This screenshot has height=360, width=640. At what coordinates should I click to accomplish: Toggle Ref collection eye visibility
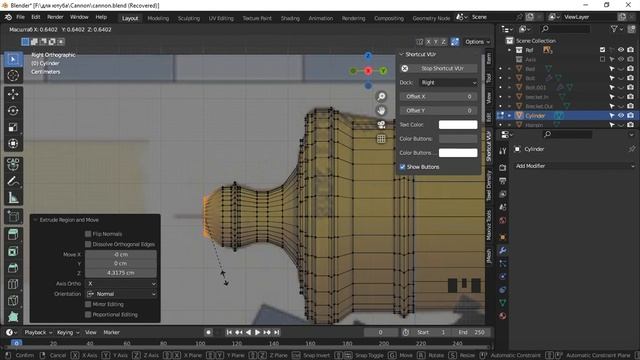pyautogui.click(x=621, y=50)
